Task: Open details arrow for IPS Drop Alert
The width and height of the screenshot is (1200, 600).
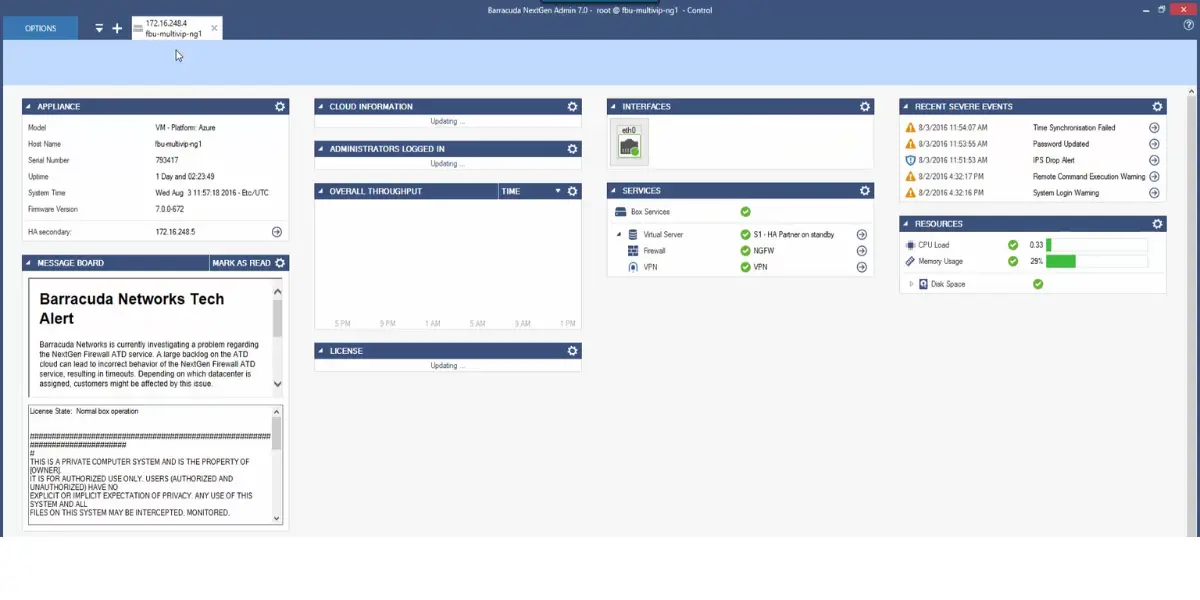Action: [x=1154, y=160]
